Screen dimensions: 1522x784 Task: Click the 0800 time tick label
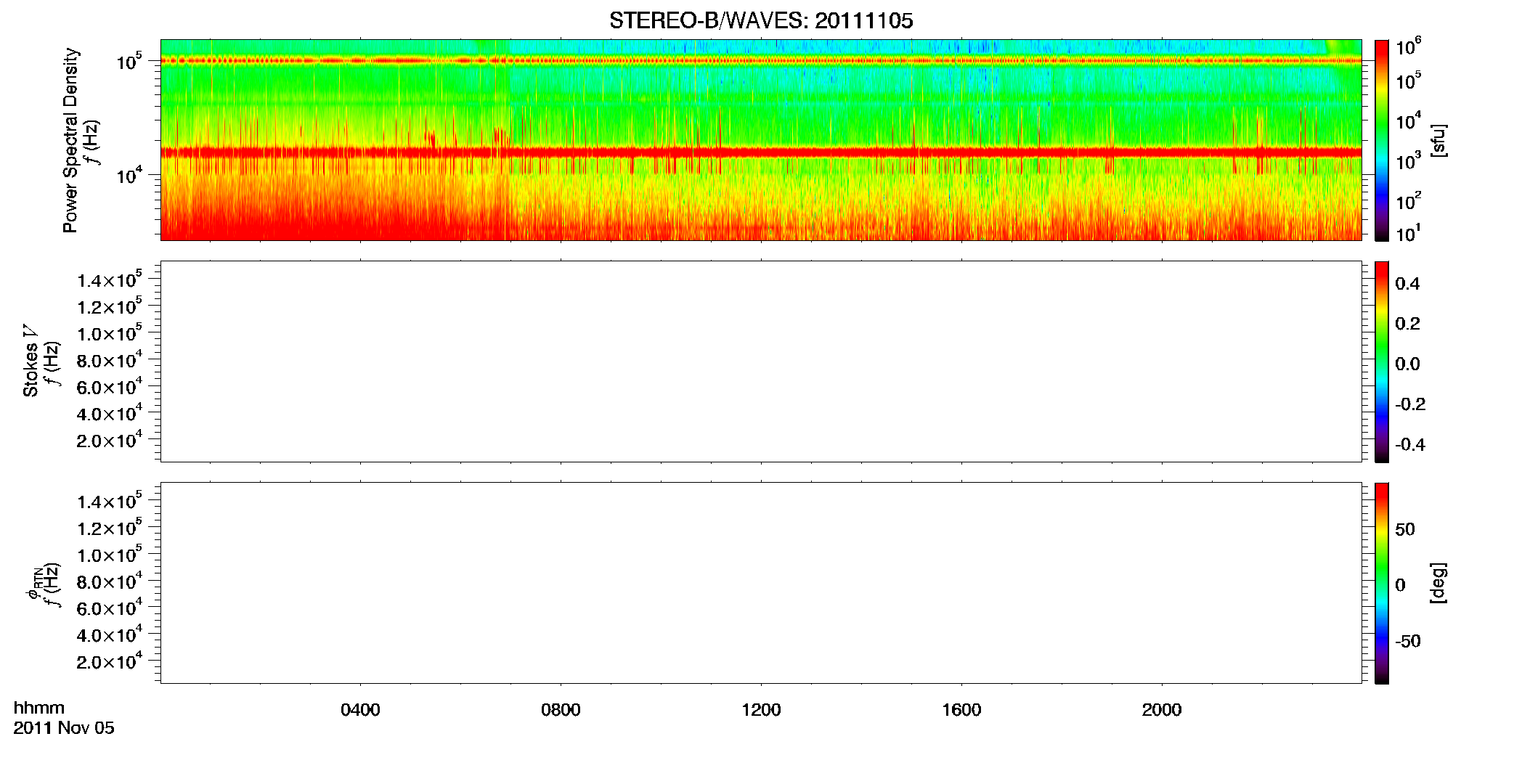[x=561, y=710]
